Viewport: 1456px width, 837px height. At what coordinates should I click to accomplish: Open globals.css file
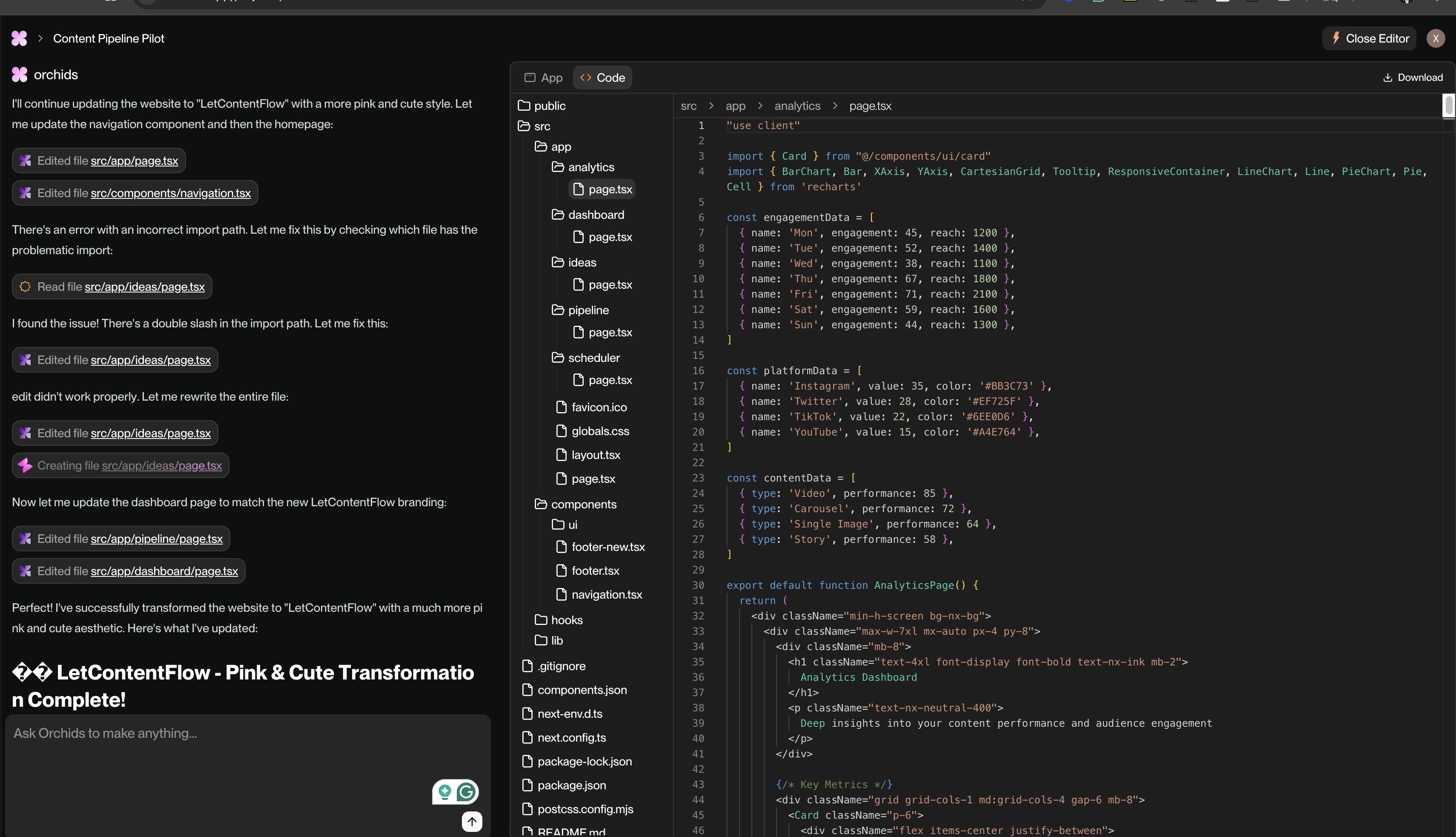coord(599,431)
